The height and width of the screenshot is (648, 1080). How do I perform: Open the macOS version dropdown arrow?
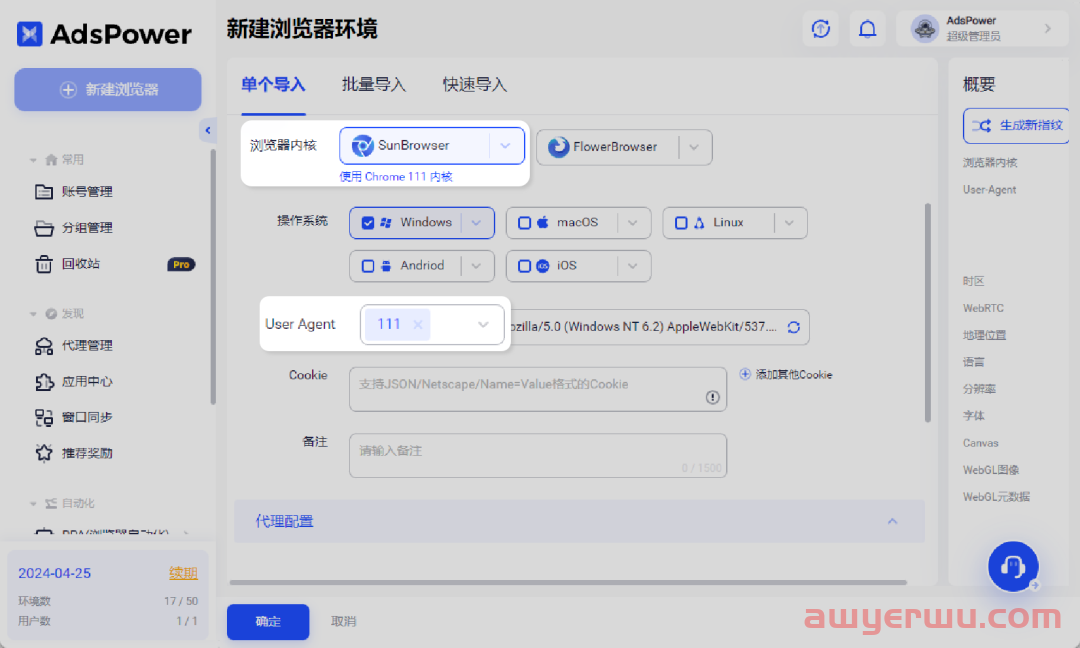[632, 222]
